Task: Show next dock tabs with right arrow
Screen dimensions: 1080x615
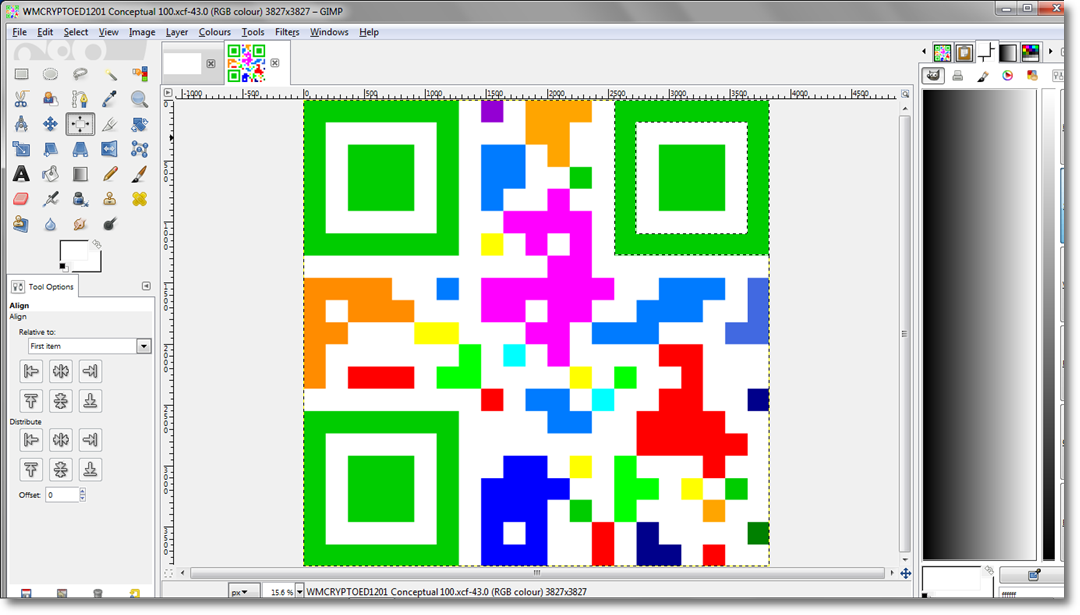Action: (1050, 52)
